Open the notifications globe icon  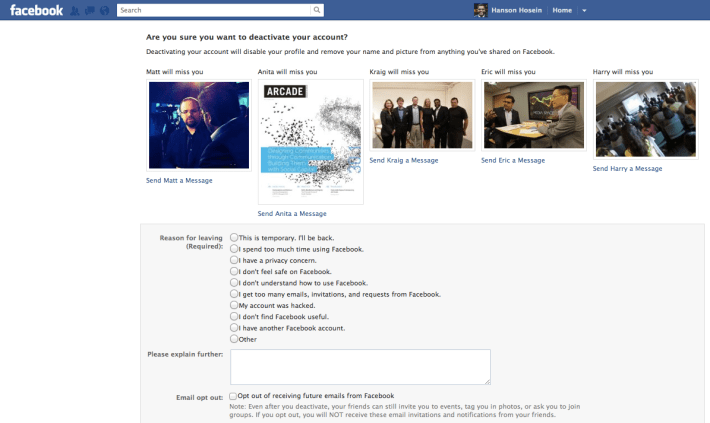105,10
